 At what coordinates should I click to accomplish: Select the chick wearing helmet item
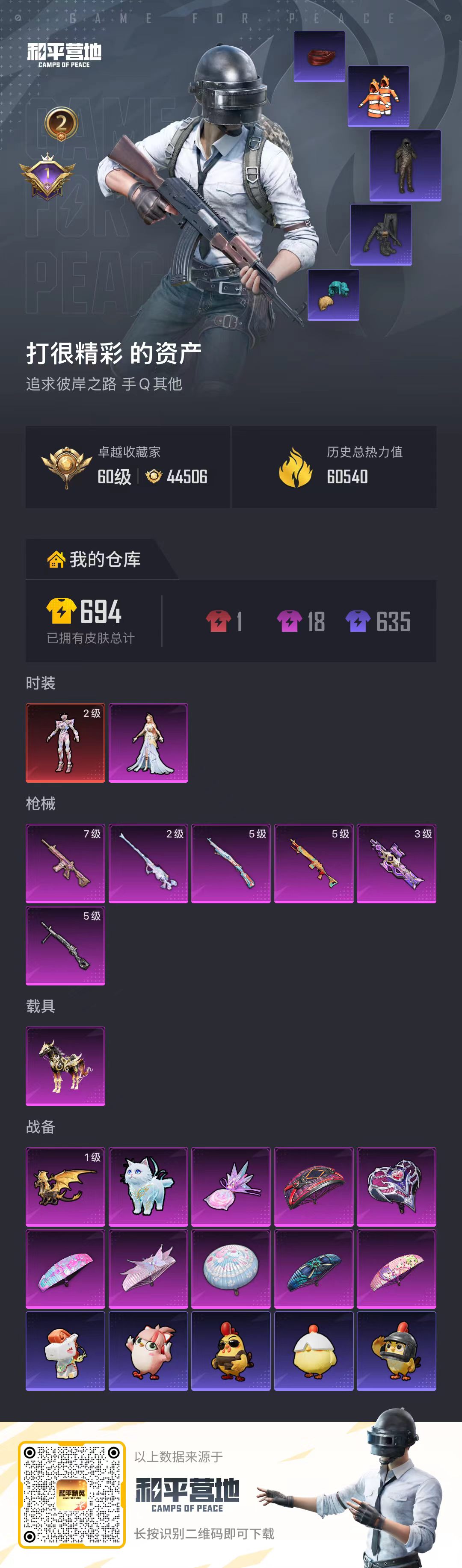(x=396, y=1351)
